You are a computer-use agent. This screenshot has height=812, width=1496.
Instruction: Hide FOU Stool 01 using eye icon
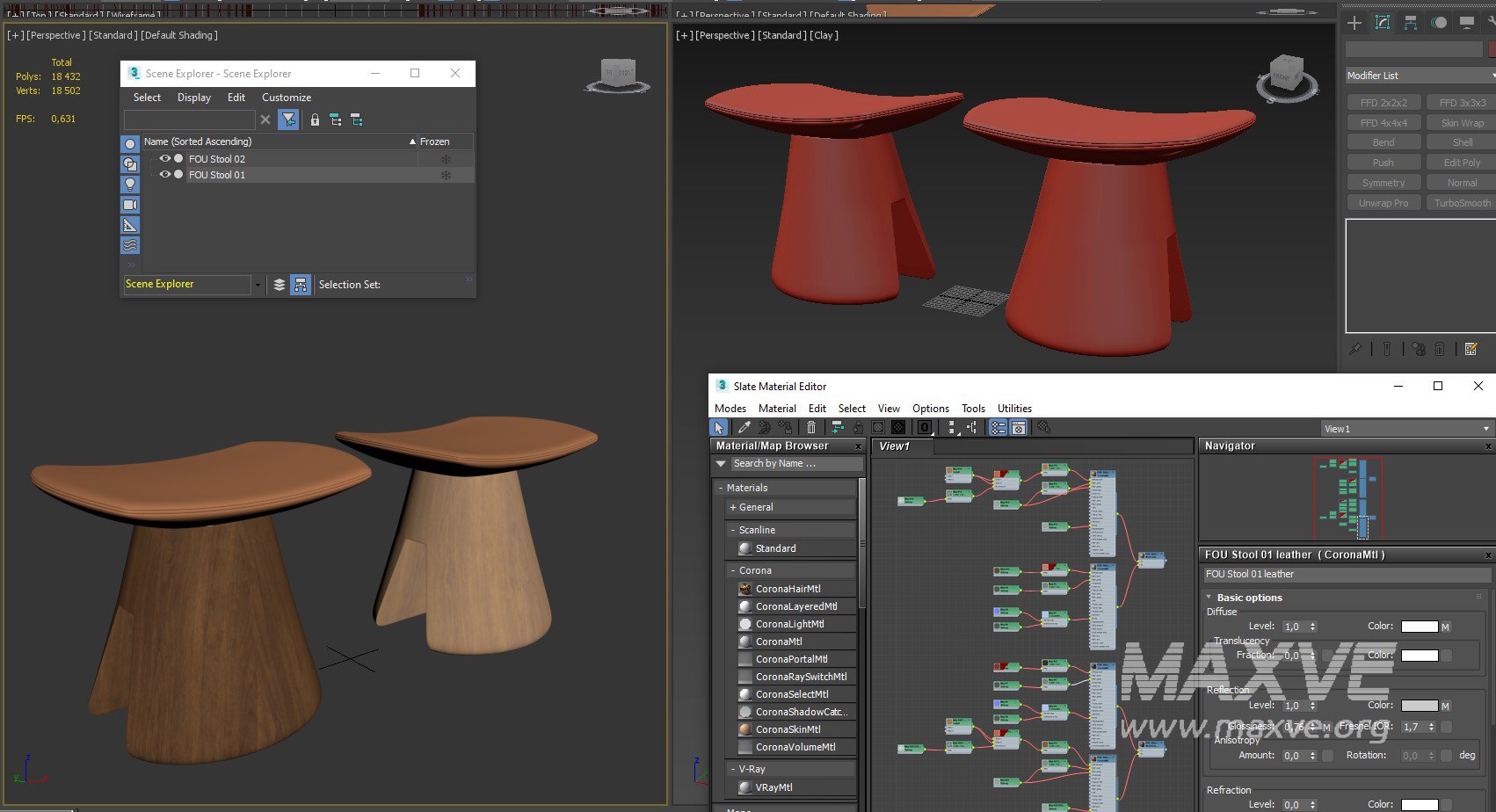click(164, 175)
